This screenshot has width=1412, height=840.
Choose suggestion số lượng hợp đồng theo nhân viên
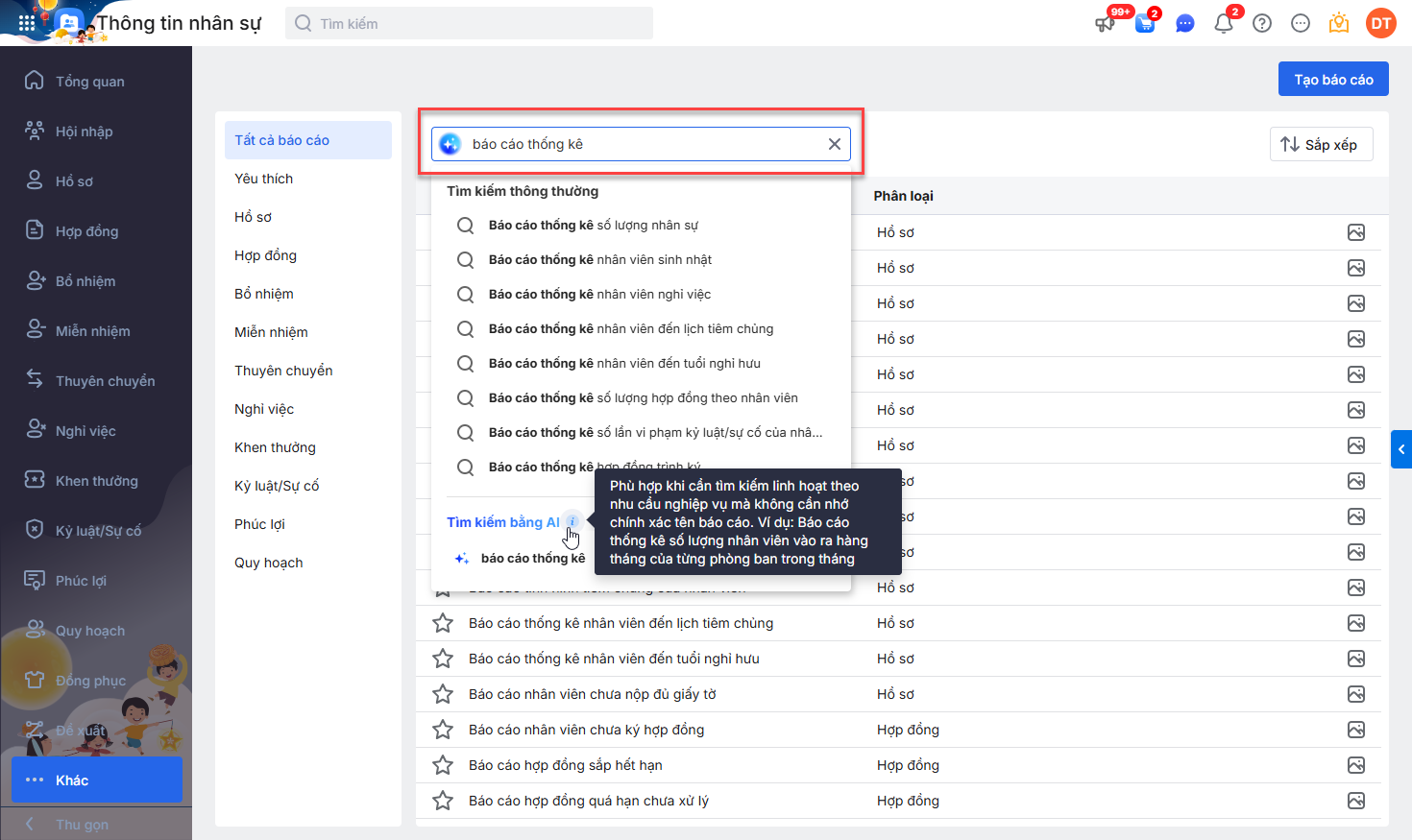(641, 397)
